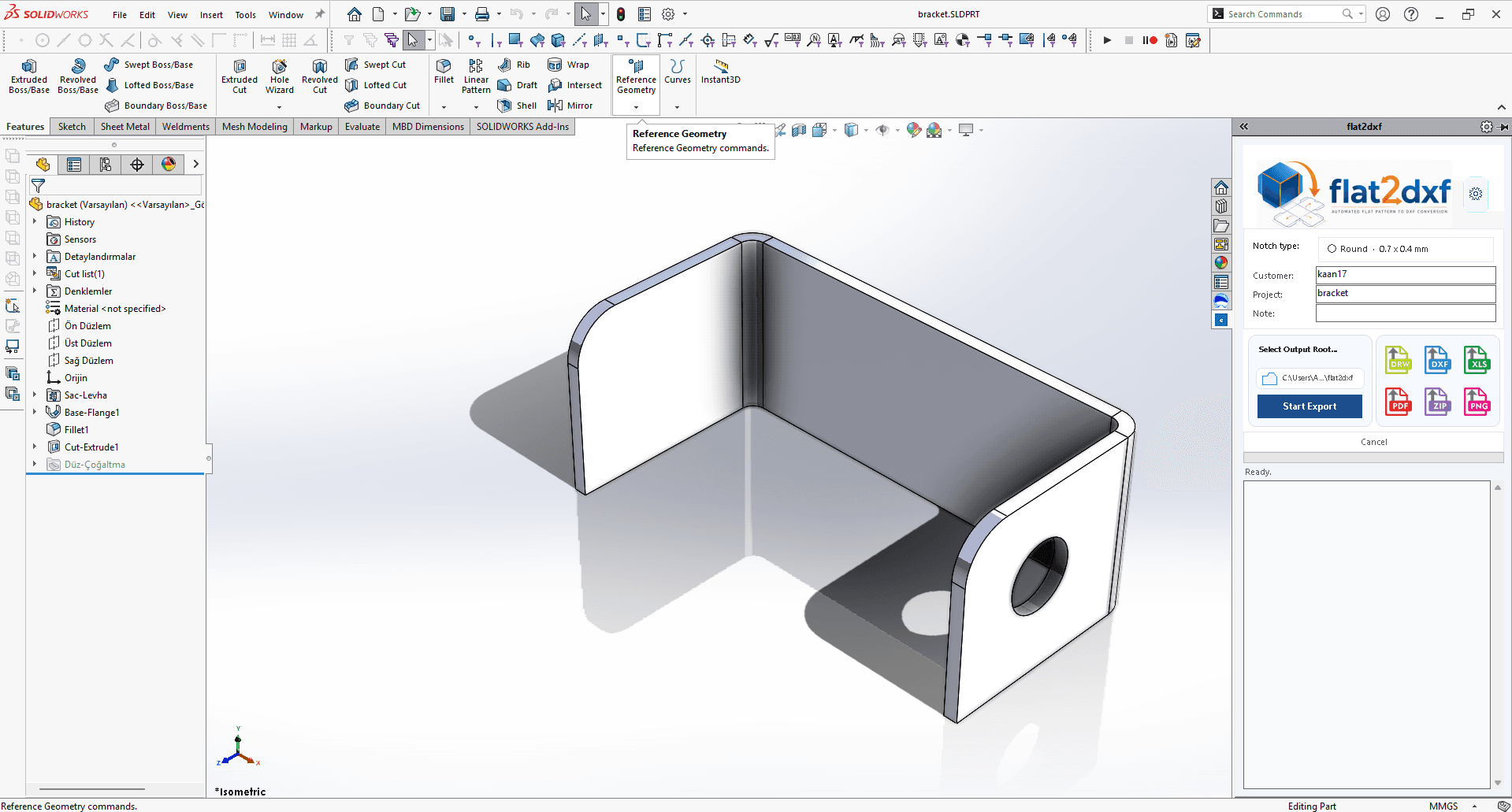Start the Linear Pattern tool
Viewport: 1512px width, 812px height.
(x=476, y=76)
